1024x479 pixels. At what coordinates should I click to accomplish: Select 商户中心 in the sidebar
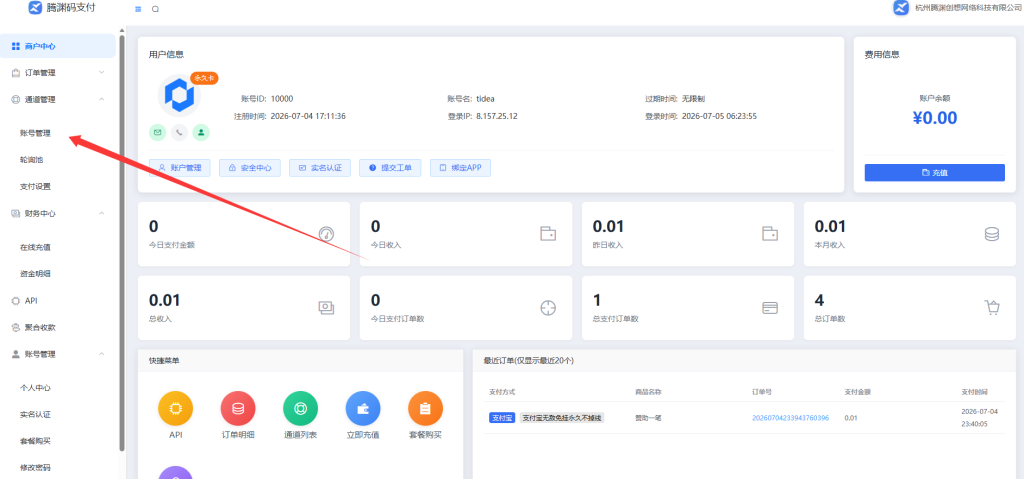tap(57, 46)
